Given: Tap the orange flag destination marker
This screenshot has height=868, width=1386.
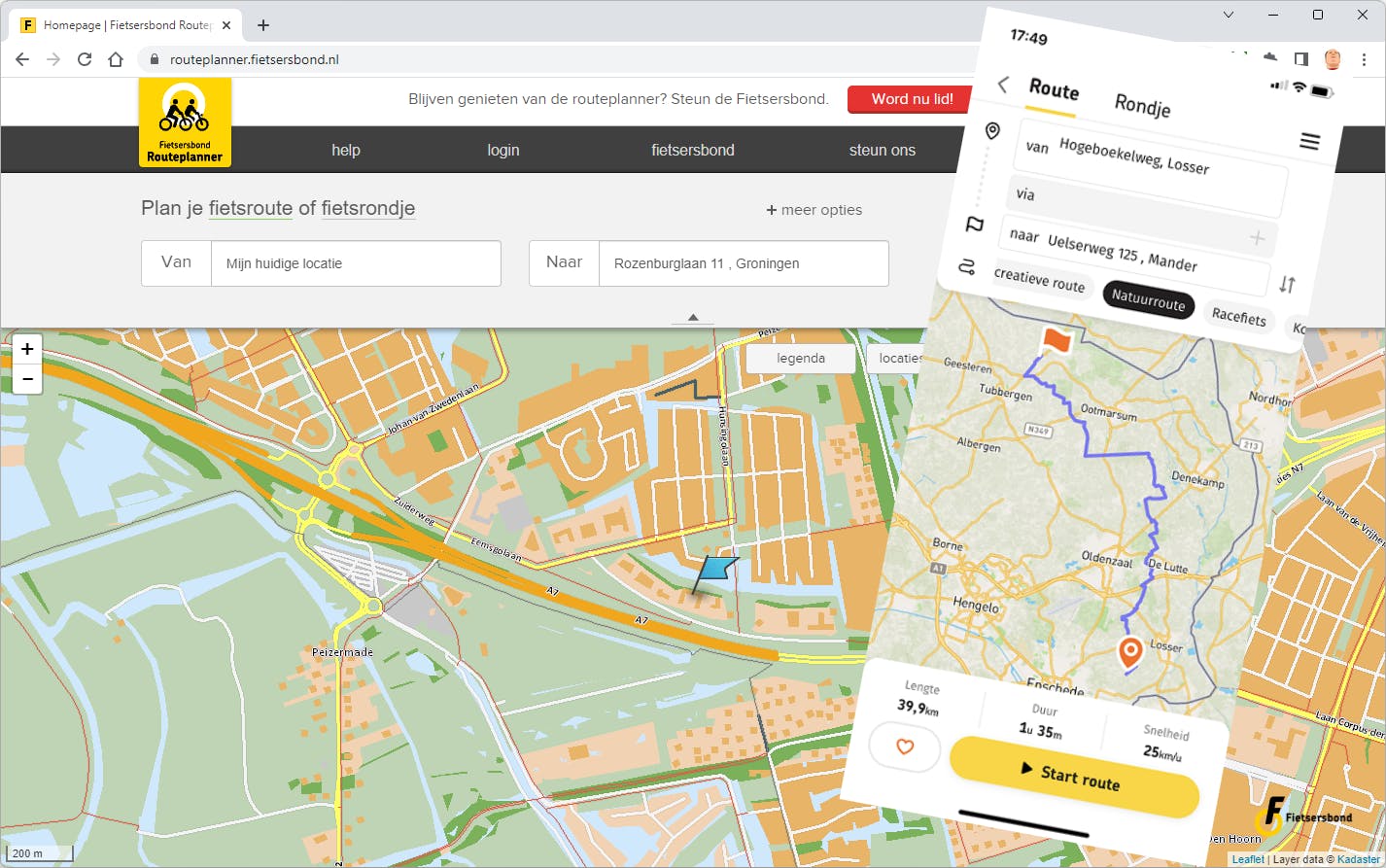Looking at the screenshot, I should pyautogui.click(x=1055, y=340).
